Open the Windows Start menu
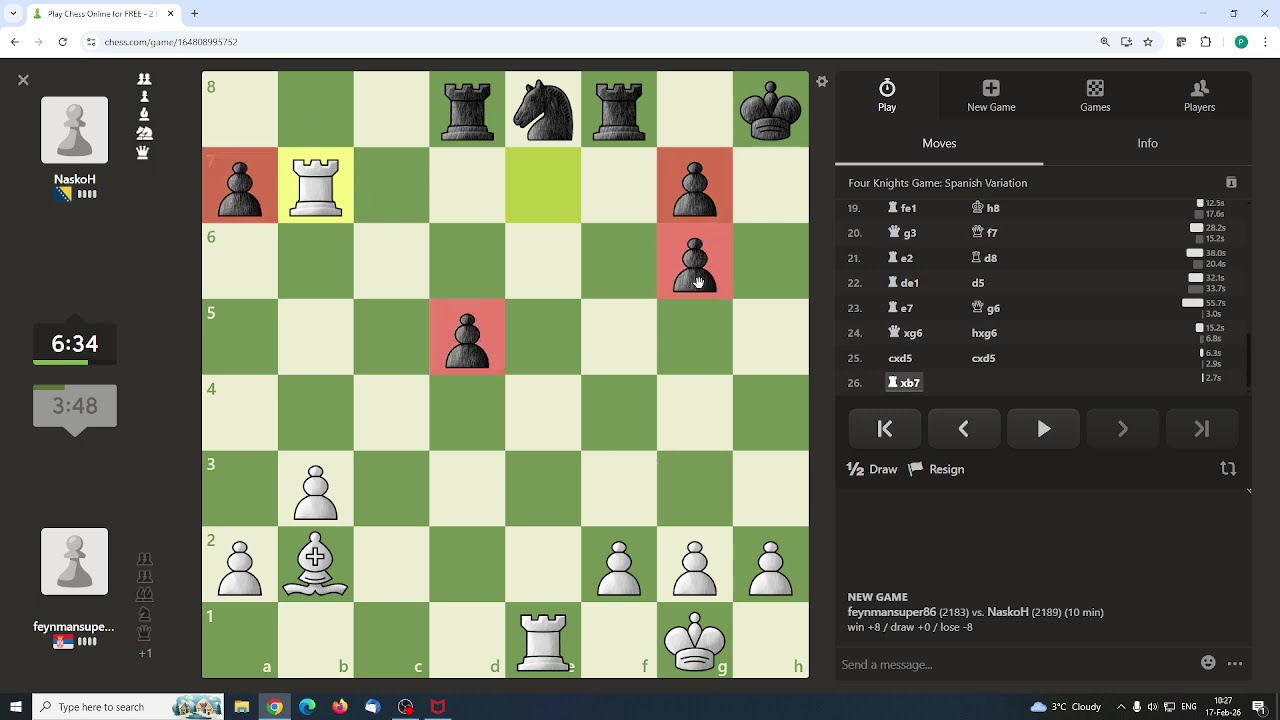 (x=15, y=707)
